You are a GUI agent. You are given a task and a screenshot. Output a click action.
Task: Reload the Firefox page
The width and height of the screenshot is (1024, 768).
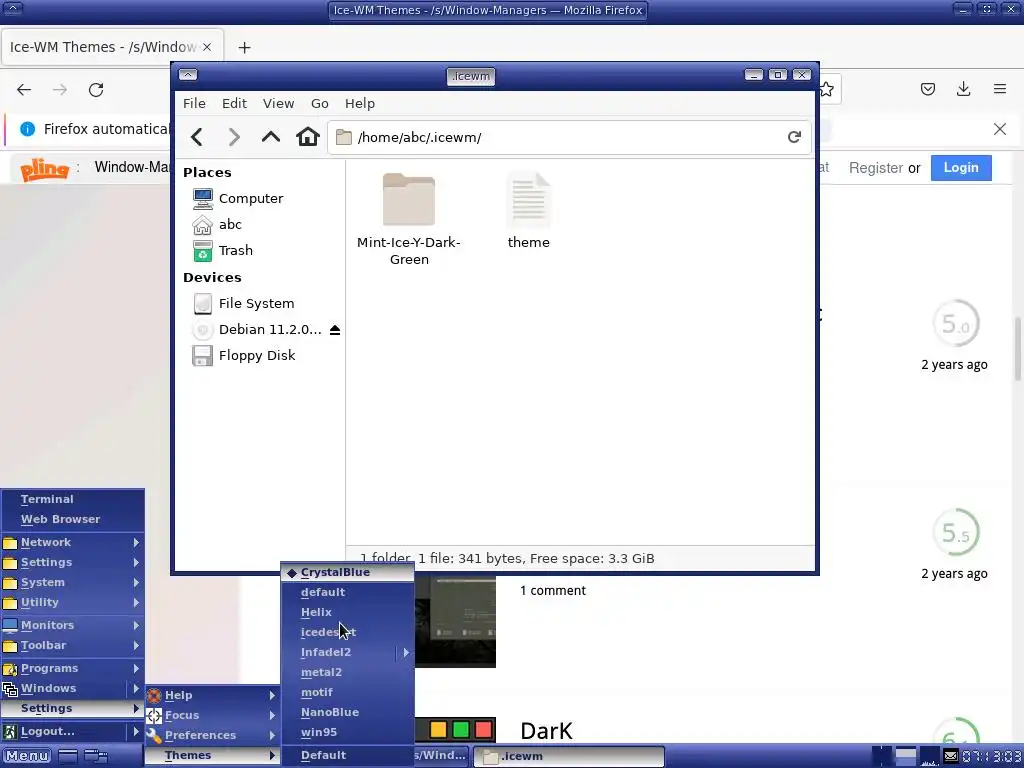pos(96,89)
